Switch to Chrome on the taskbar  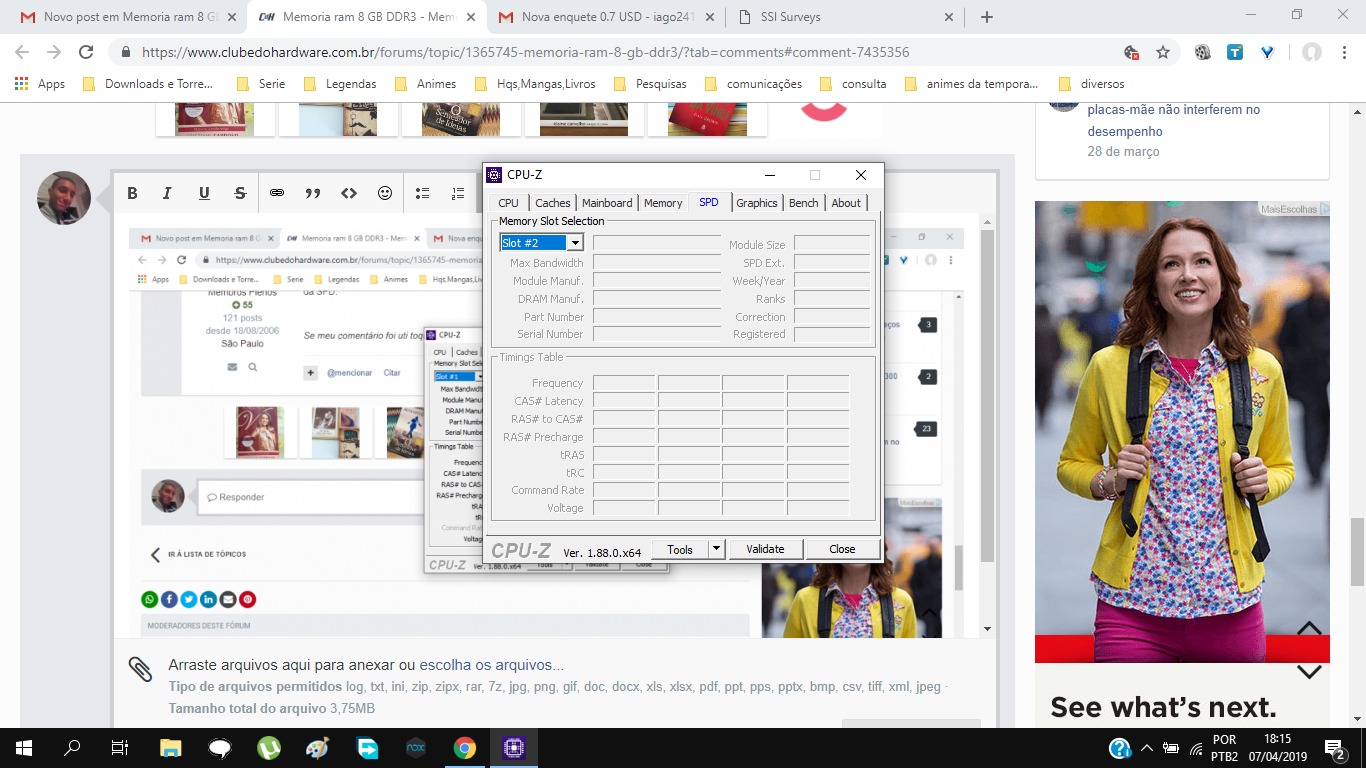(465, 747)
